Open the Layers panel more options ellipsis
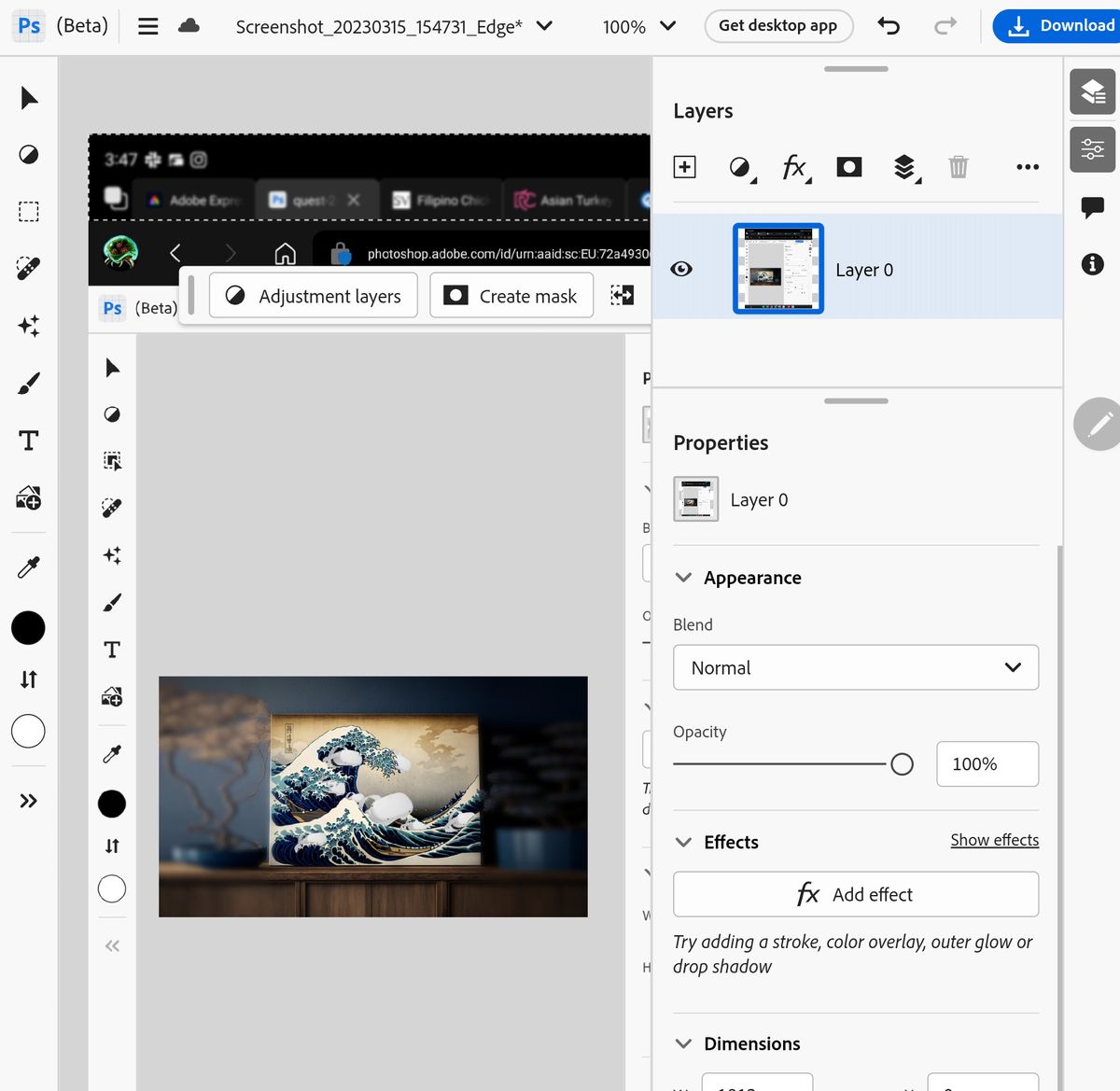1120x1091 pixels. (x=1028, y=167)
